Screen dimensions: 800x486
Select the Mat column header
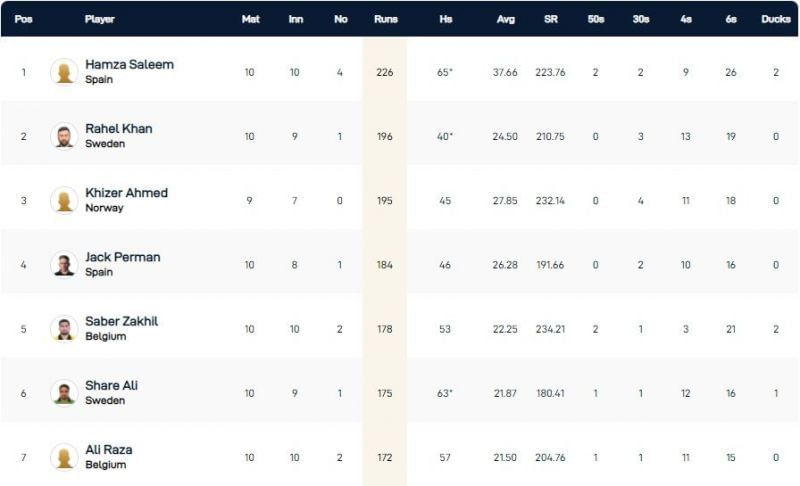pos(250,19)
